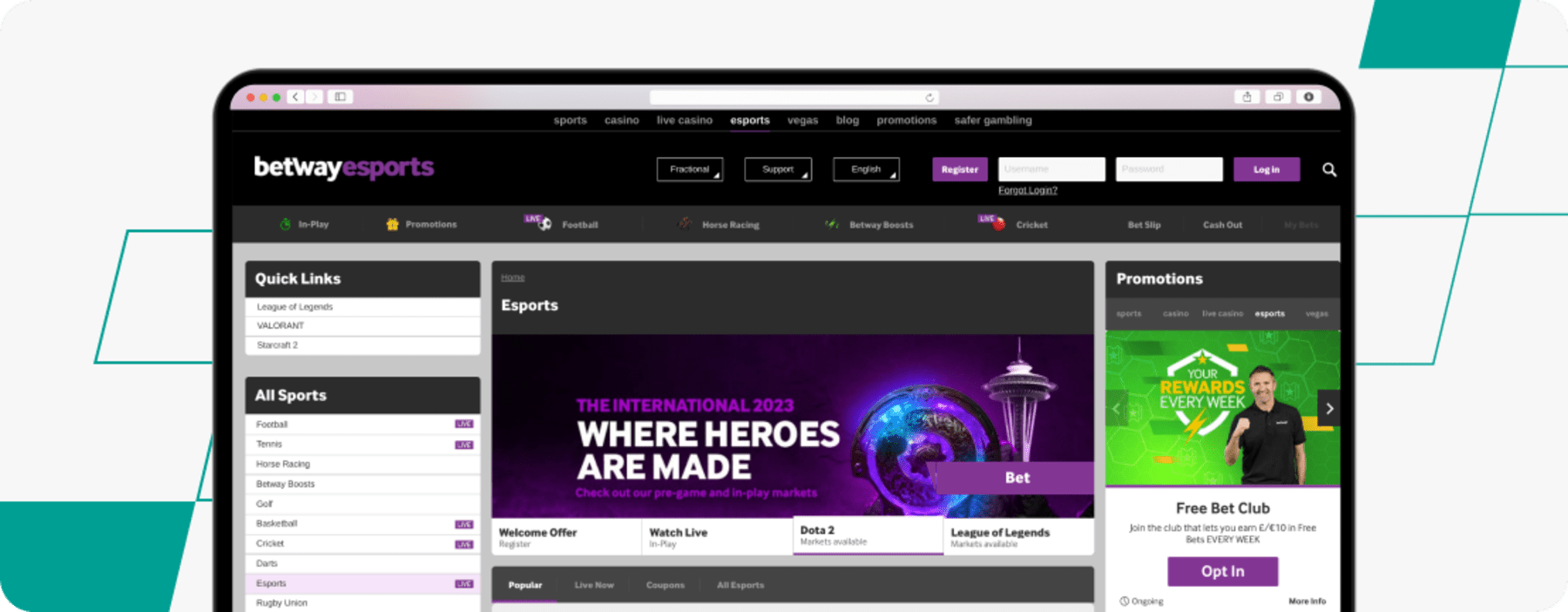Open the browser share icon
Image resolution: width=1568 pixels, height=612 pixels.
1247,97
